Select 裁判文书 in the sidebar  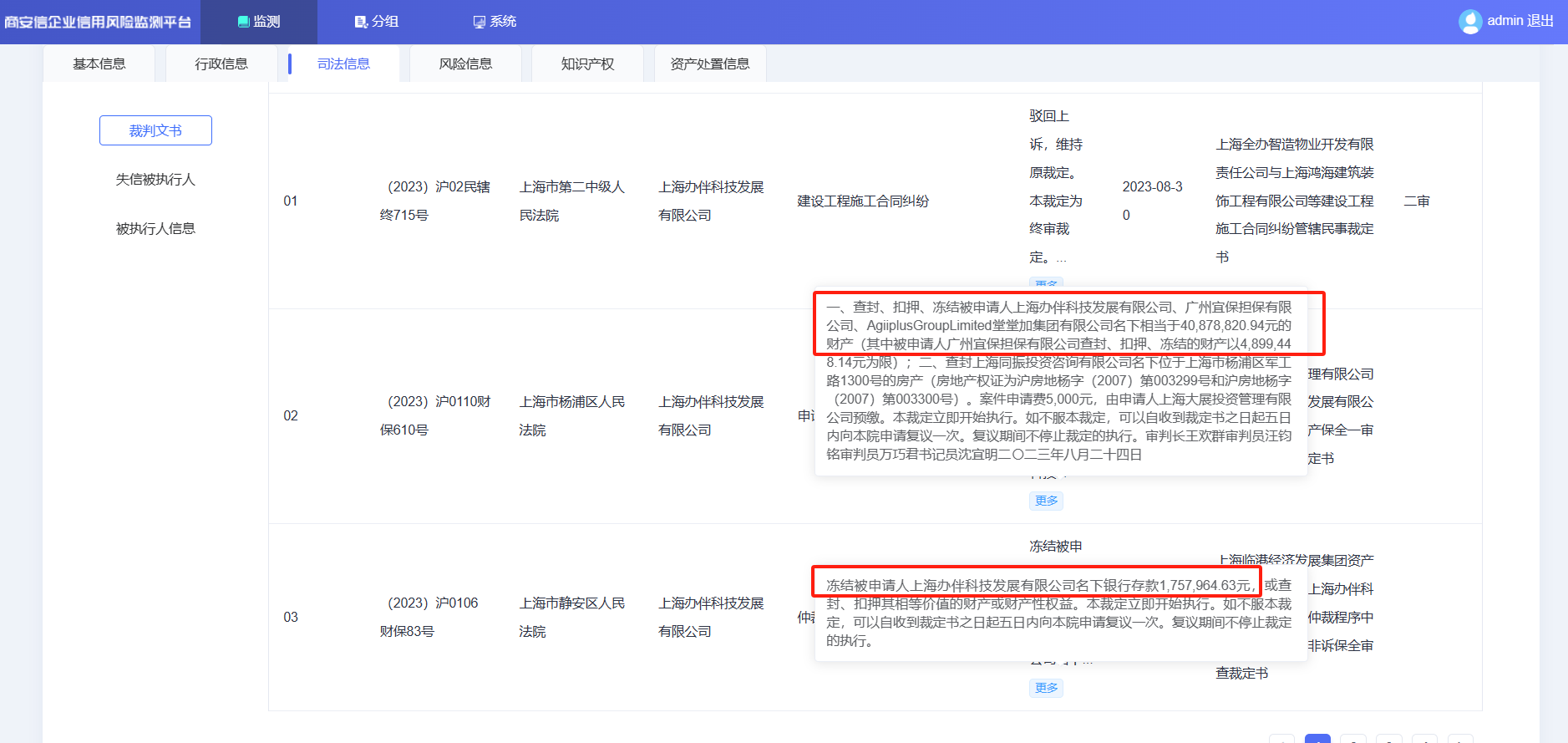(155, 130)
